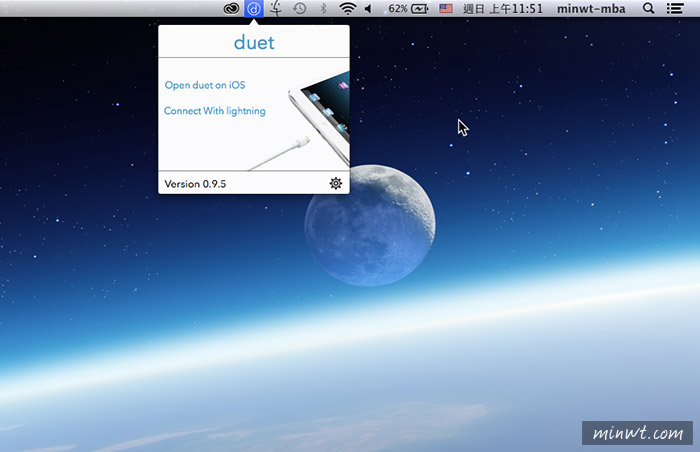Click the 'Open duet on iOS' text
The width and height of the screenshot is (700, 452).
205,85
